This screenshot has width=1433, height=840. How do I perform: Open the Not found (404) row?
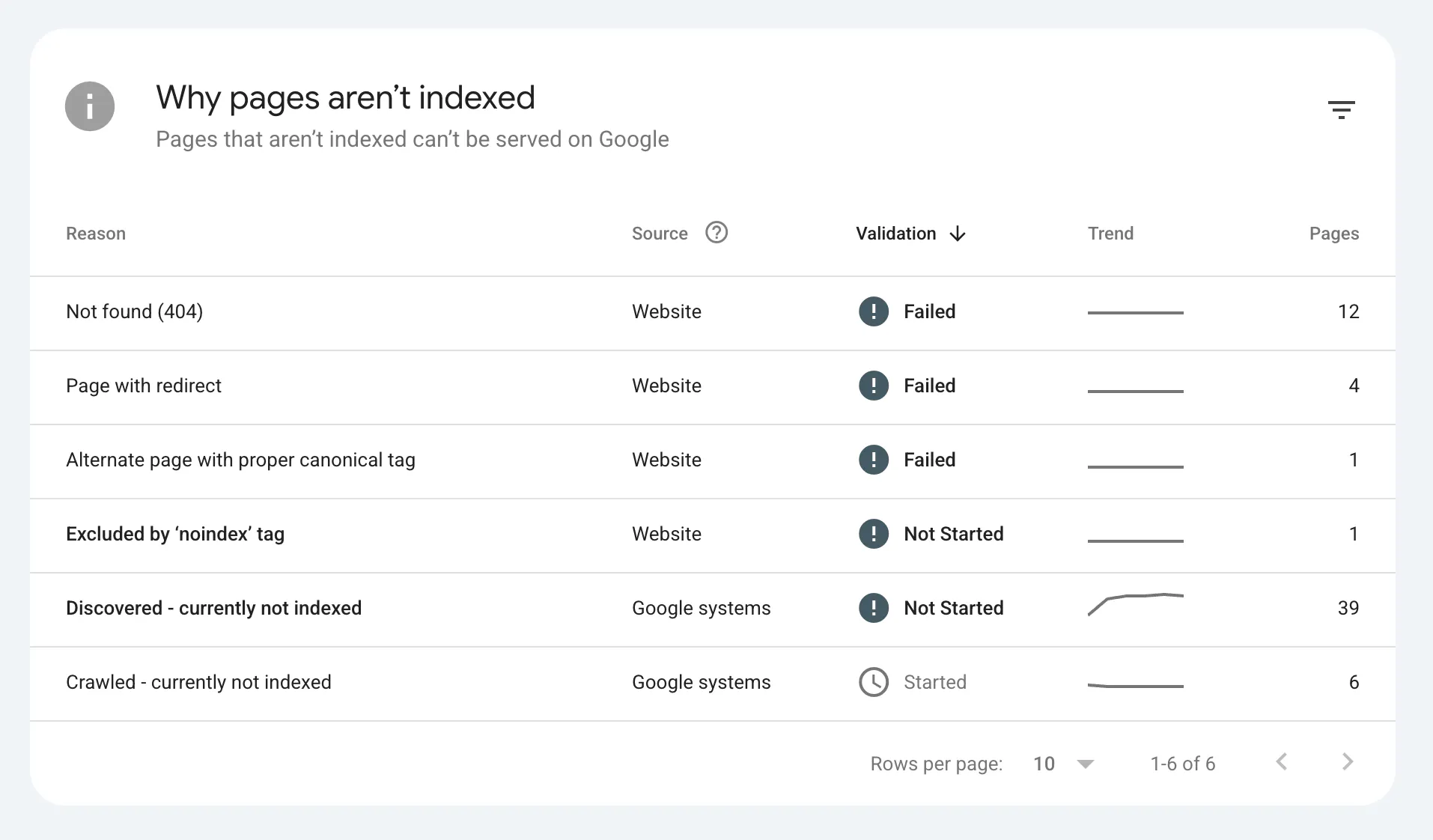click(713, 313)
